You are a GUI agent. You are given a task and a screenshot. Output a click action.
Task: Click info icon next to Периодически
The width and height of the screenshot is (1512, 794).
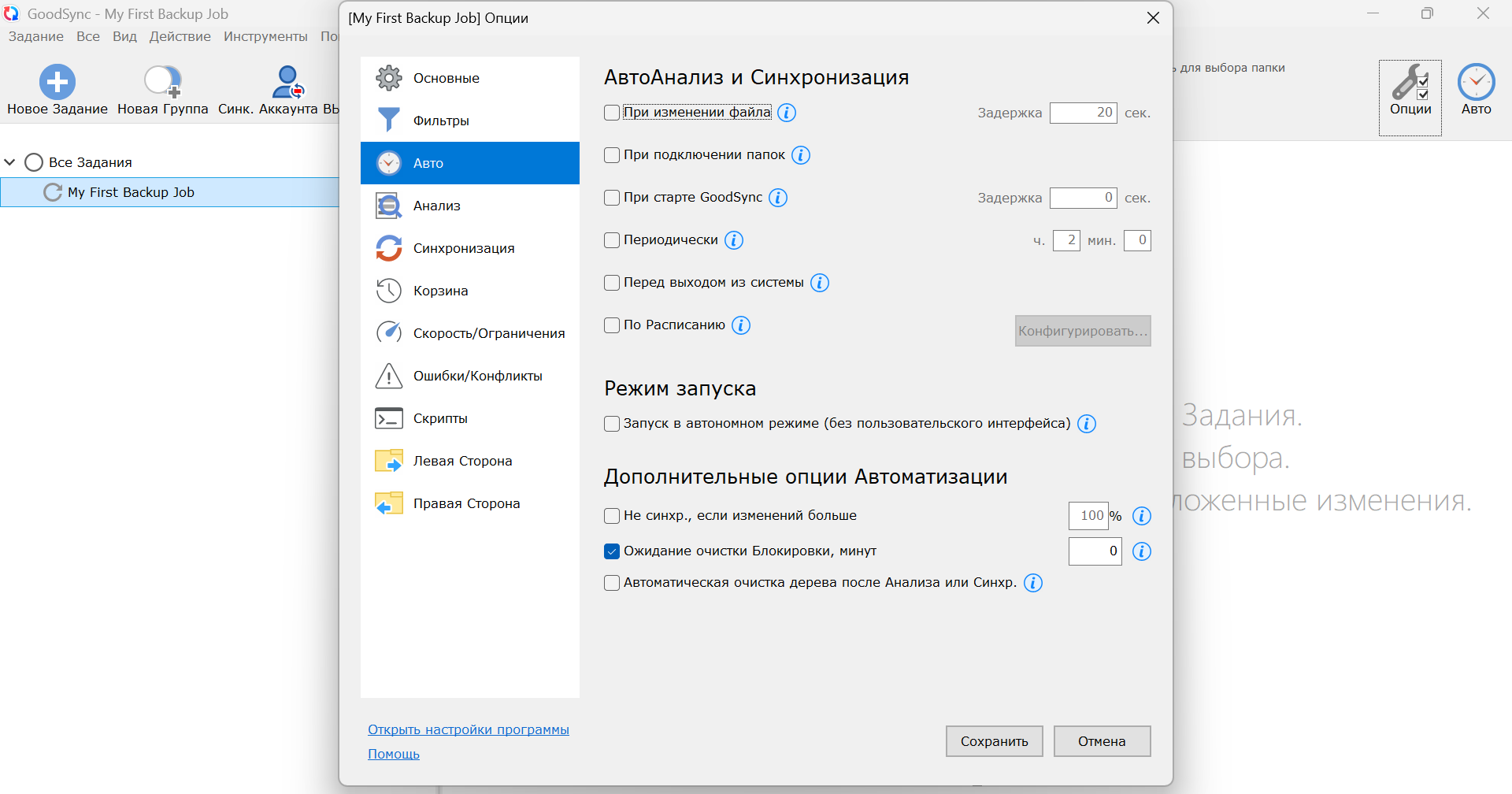[734, 240]
